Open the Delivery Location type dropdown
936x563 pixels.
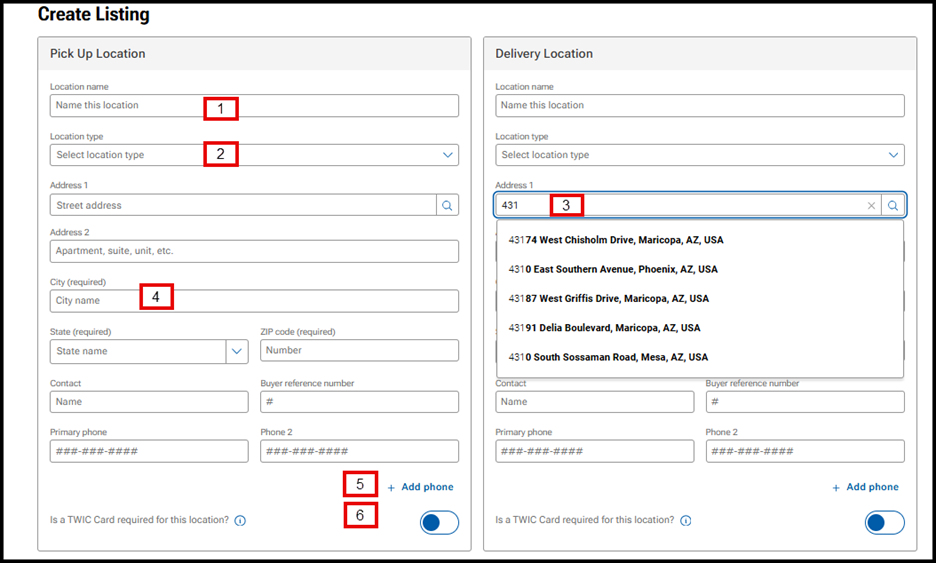tap(699, 155)
